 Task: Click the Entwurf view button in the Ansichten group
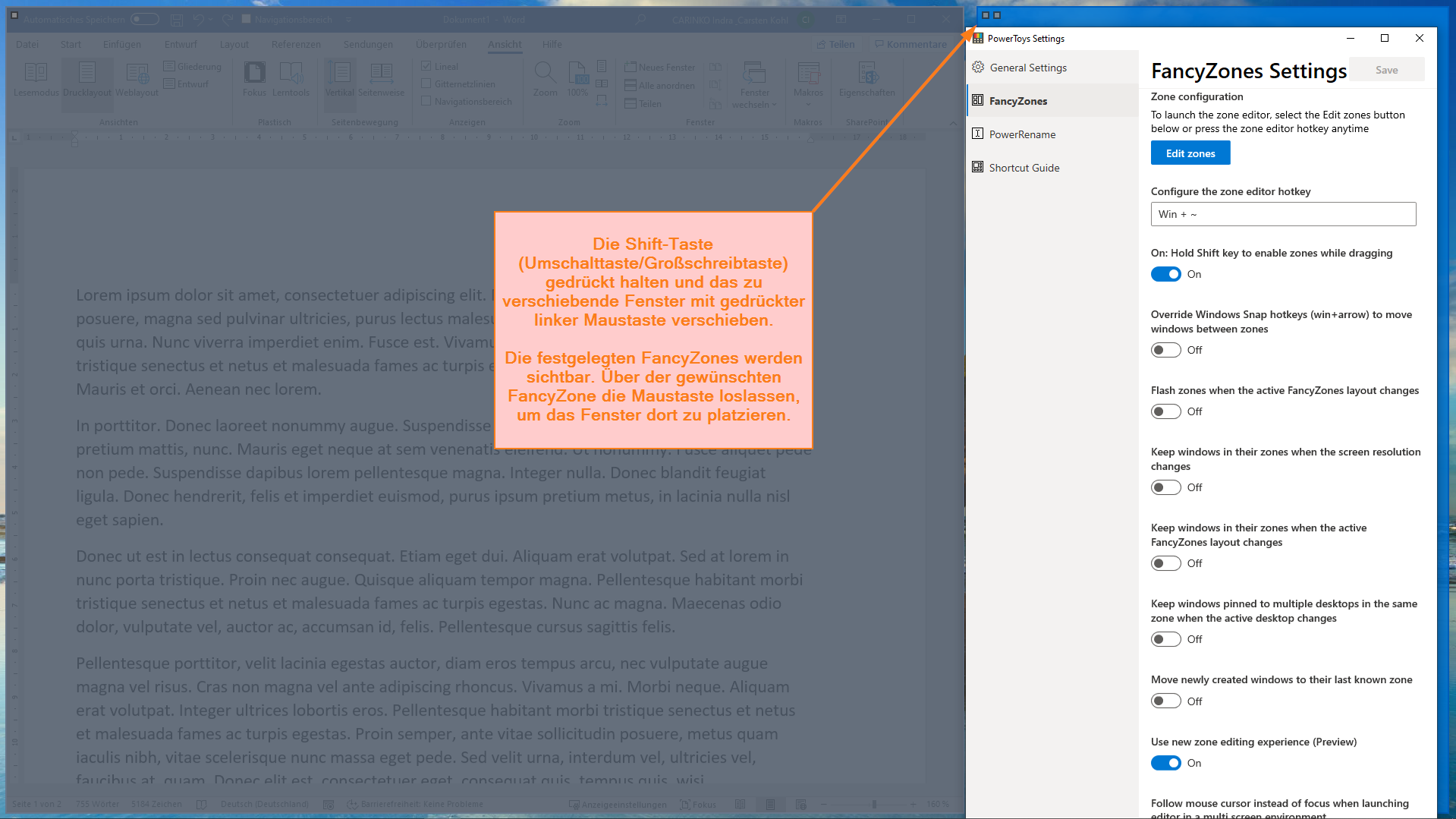click(x=186, y=84)
